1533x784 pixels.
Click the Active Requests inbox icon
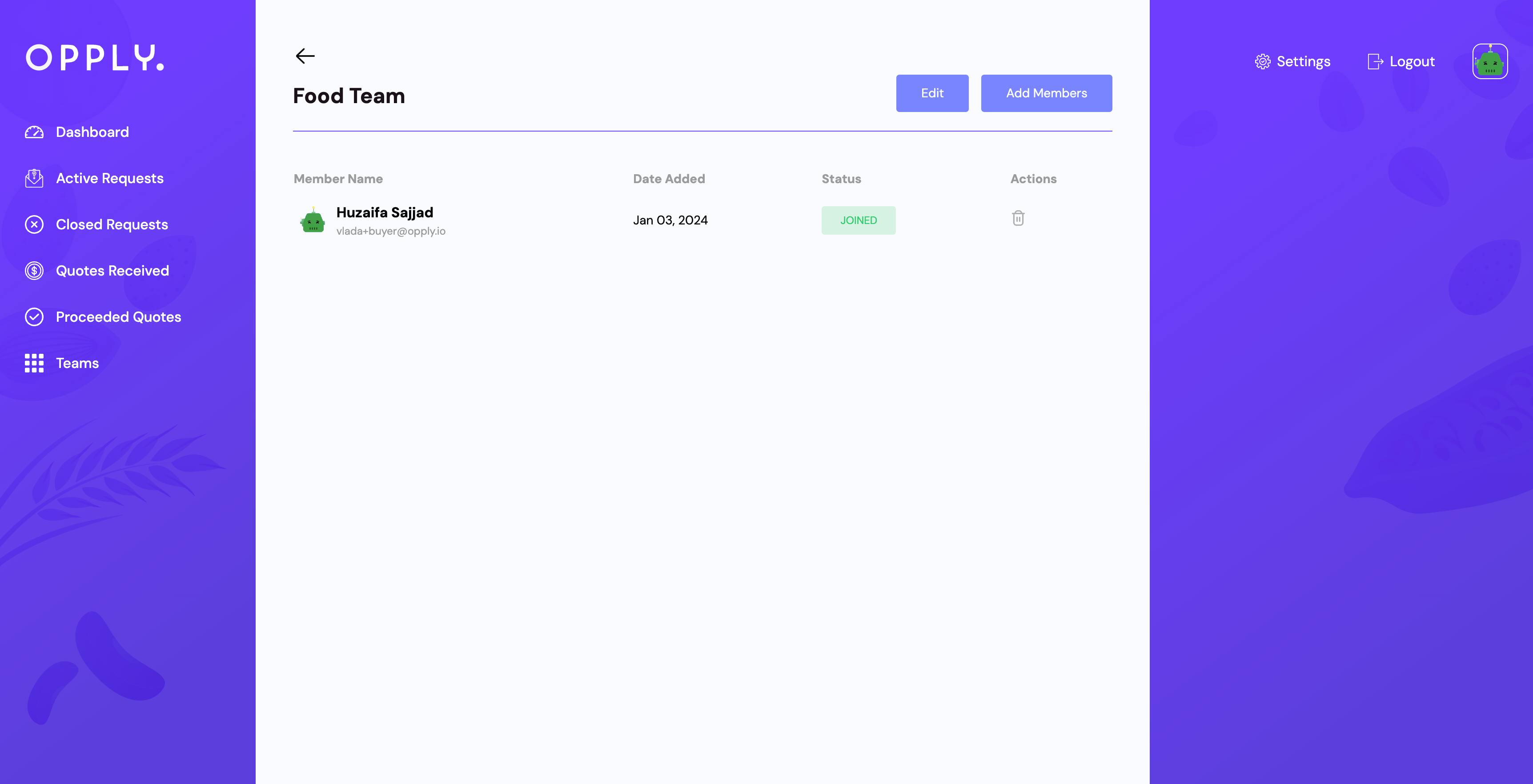tap(34, 179)
